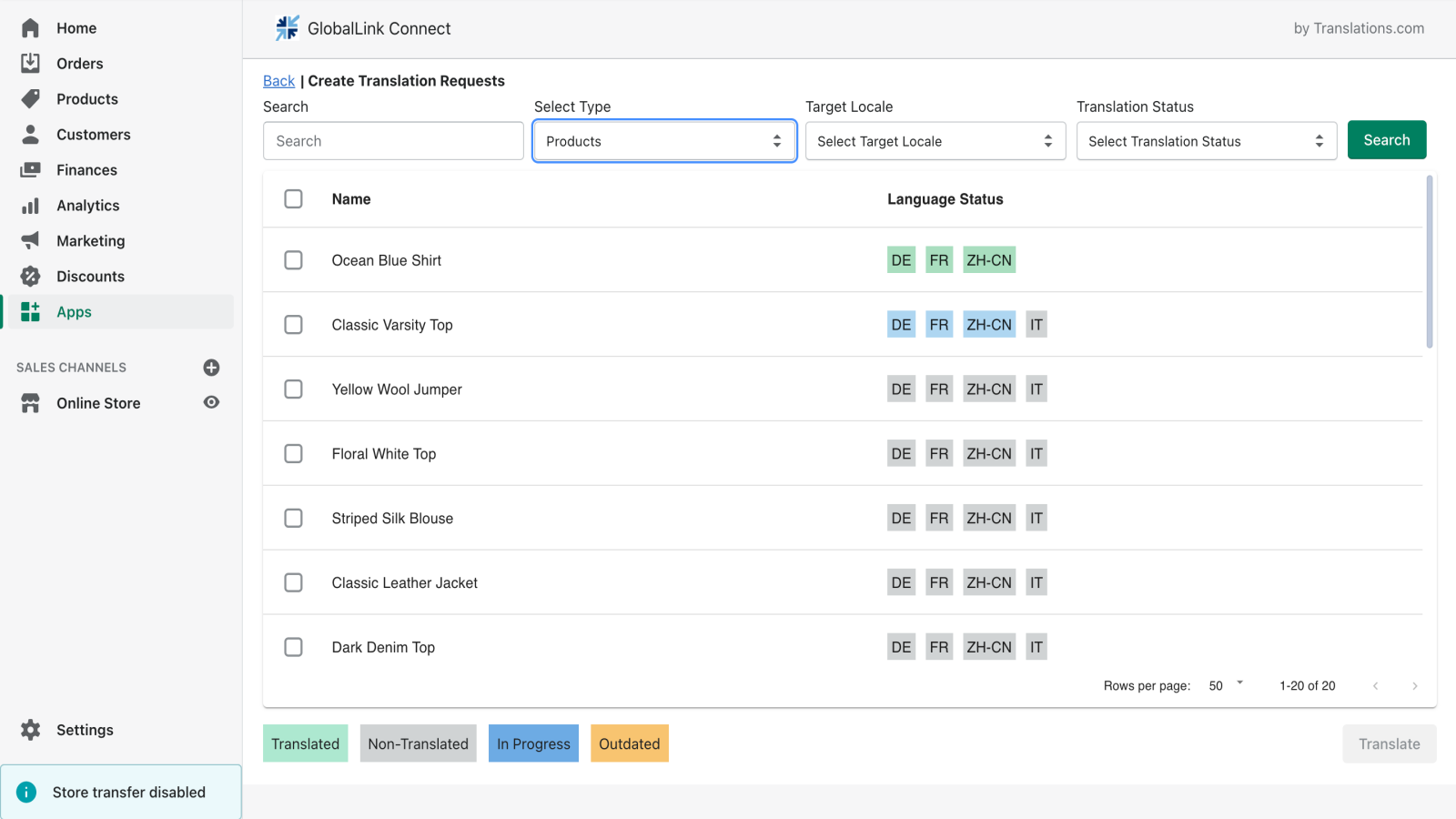The image size is (1456, 819).
Task: Click the Marketing megaphone icon
Action: click(x=30, y=240)
